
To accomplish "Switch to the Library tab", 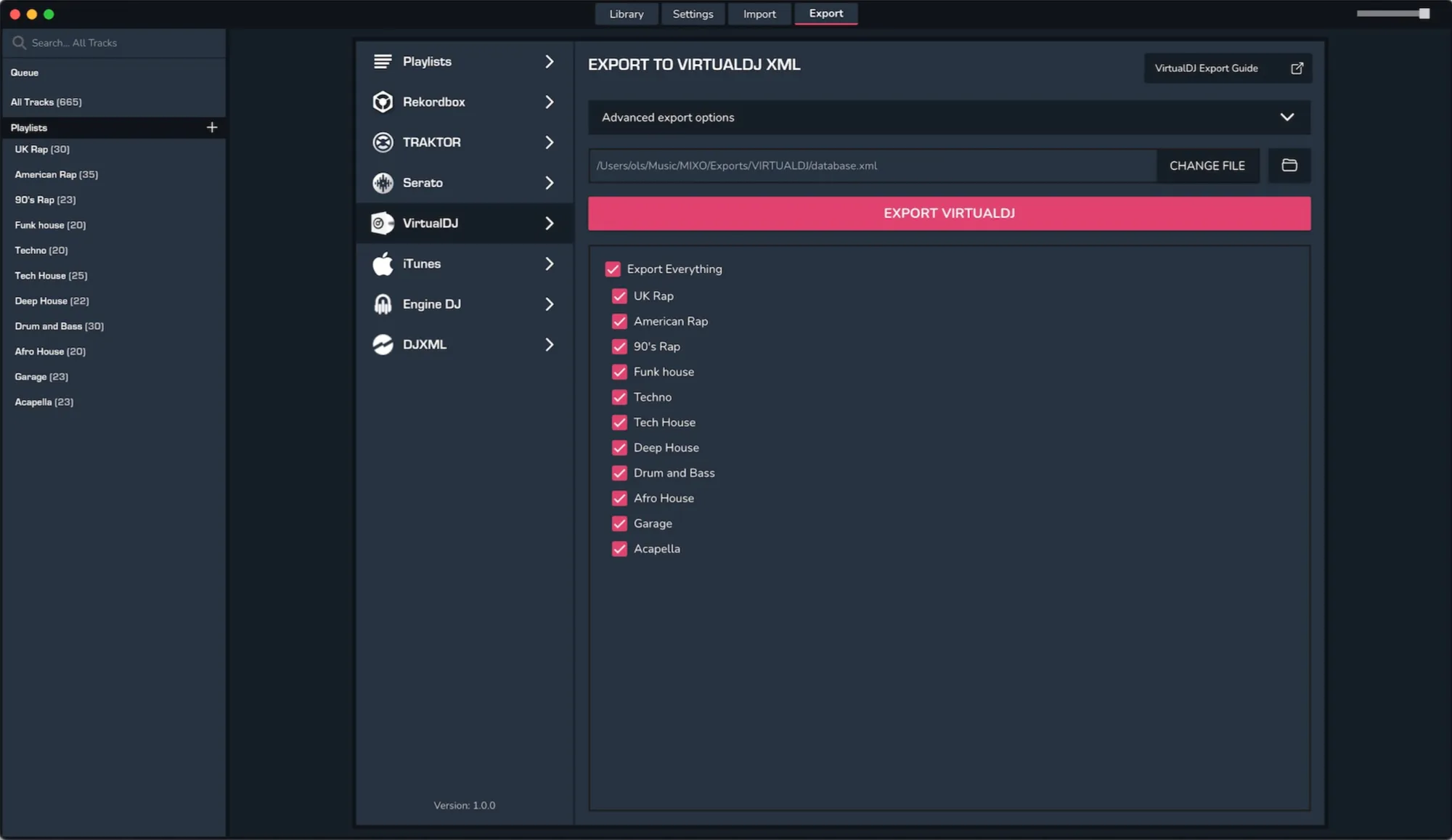I will [x=626, y=14].
